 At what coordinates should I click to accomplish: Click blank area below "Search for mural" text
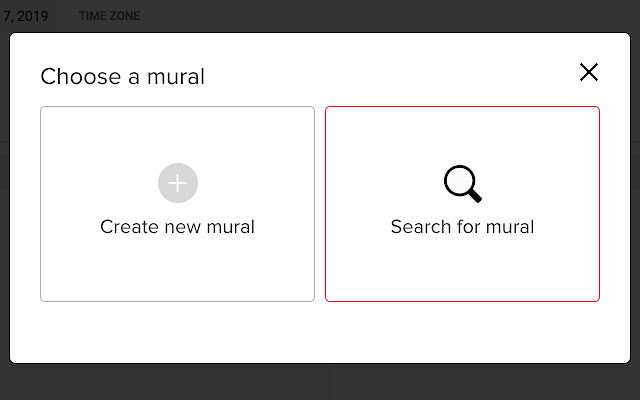click(462, 270)
